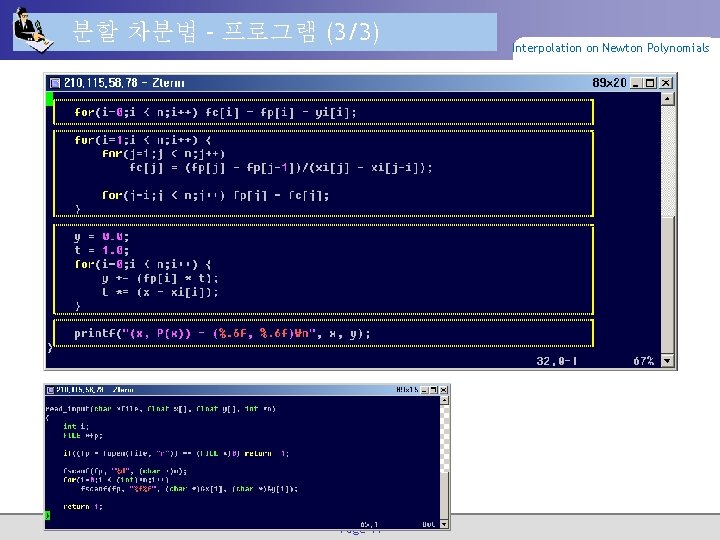Screen dimensions: 720x540
Task: Click the 'FILE *fp;' line in bottom window
Action: (x=83, y=435)
